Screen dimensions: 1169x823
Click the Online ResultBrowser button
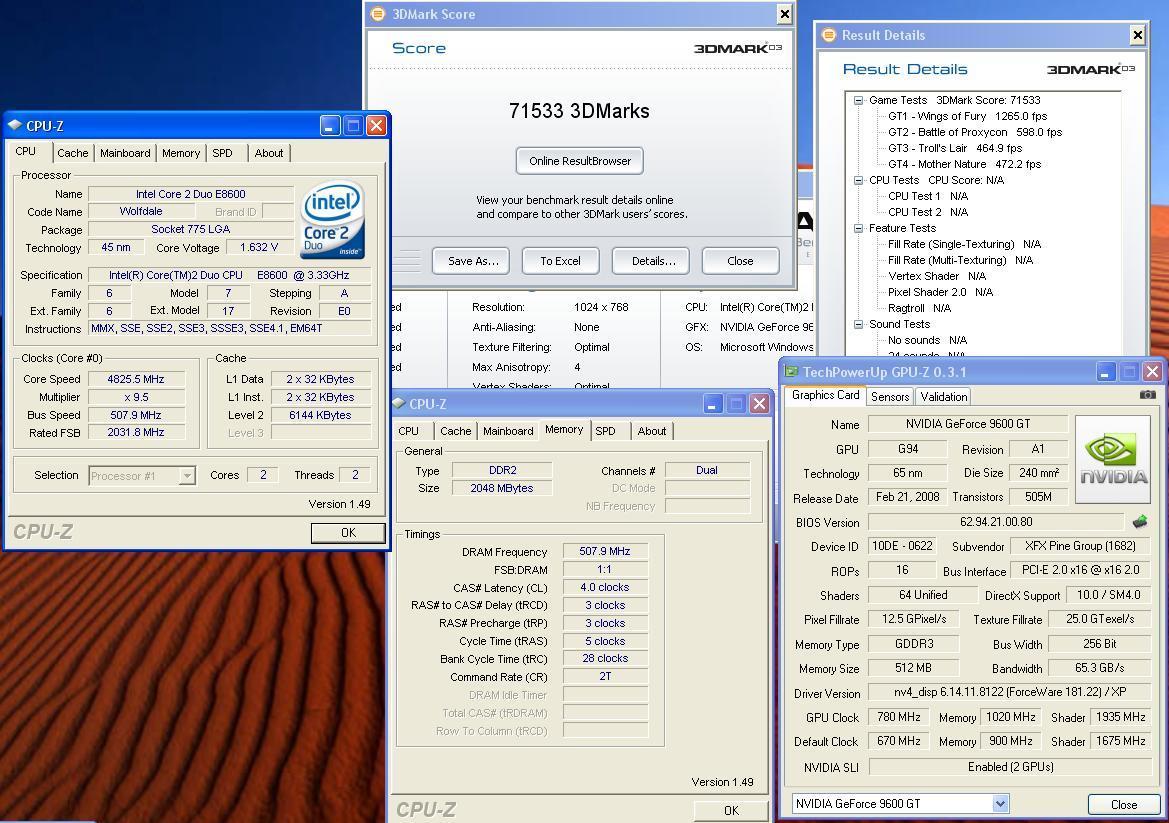point(579,161)
